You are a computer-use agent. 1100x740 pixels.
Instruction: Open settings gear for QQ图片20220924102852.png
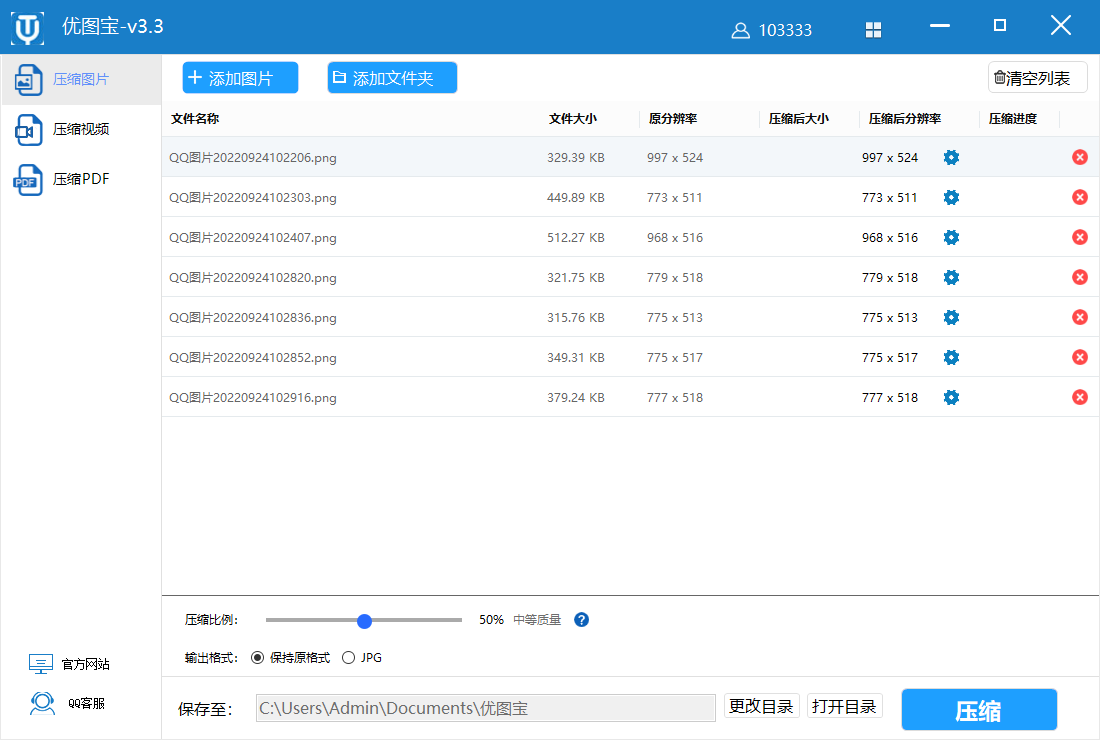(x=951, y=358)
